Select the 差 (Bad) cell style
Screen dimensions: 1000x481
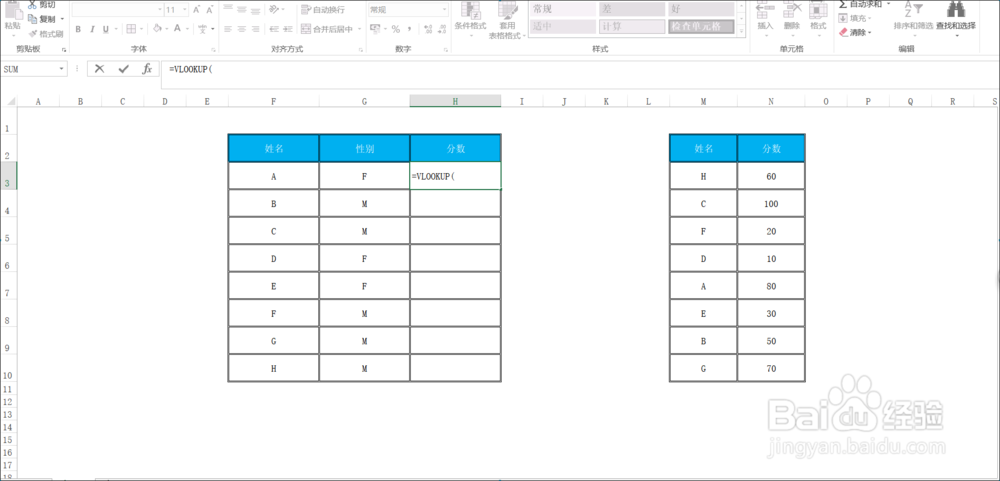[x=631, y=10]
